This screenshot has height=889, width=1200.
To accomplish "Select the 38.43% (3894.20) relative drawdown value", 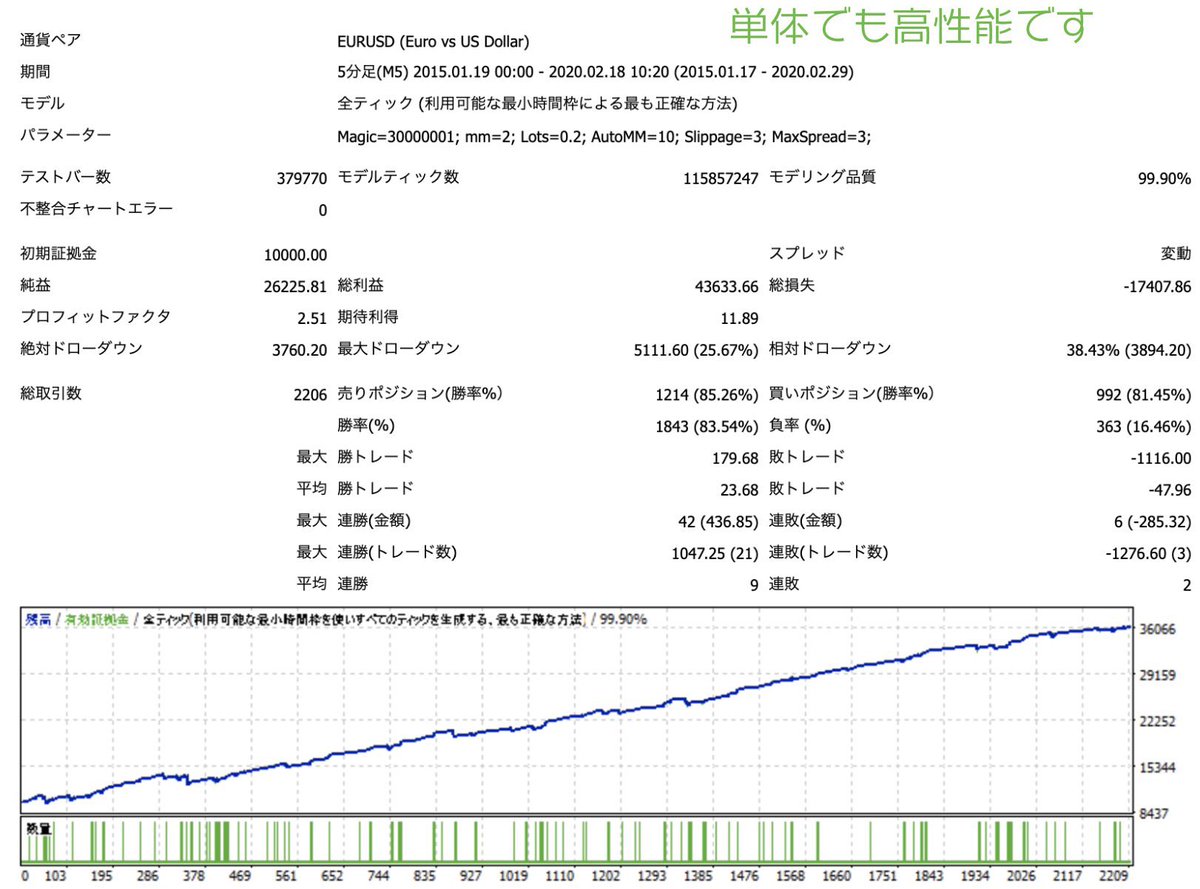I will coord(1129,351).
